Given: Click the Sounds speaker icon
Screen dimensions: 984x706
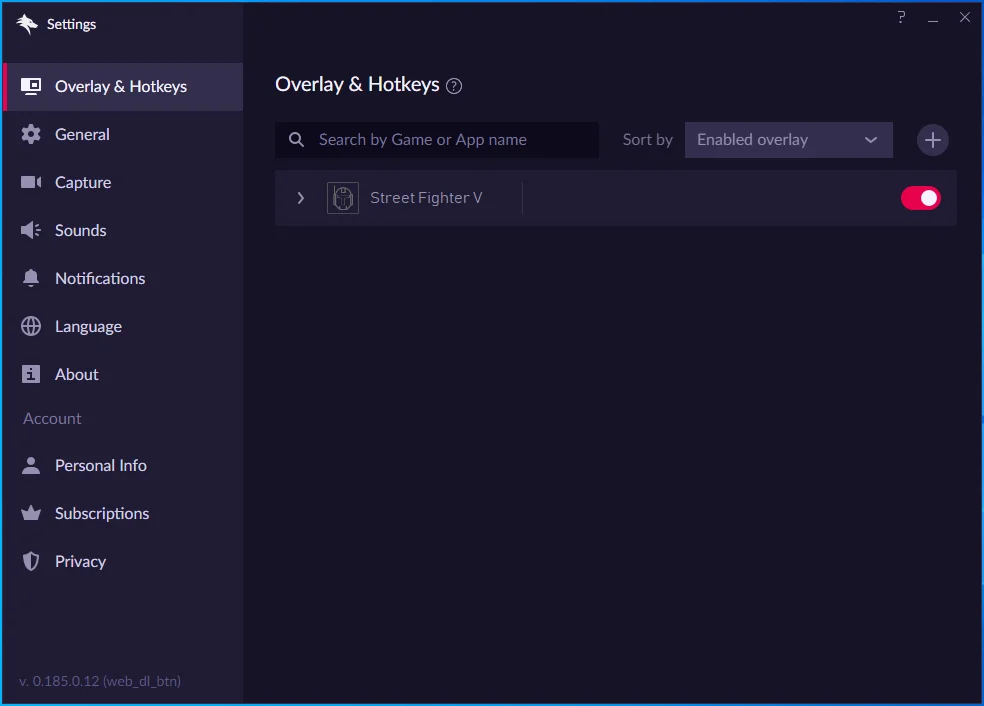Looking at the screenshot, I should coord(31,230).
